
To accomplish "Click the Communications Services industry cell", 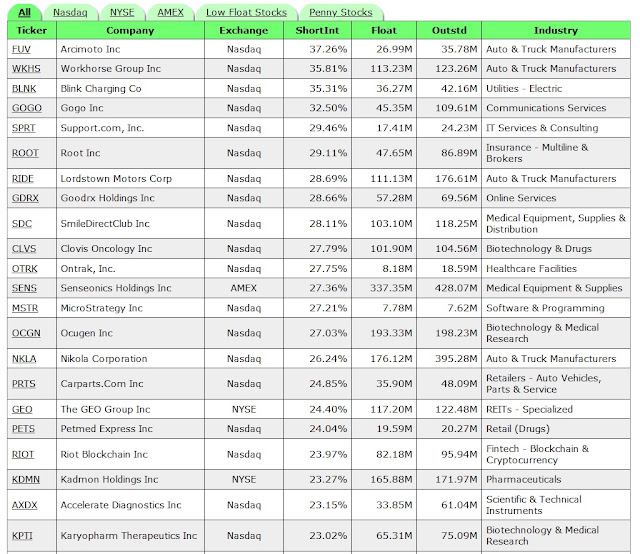I will 556,108.
